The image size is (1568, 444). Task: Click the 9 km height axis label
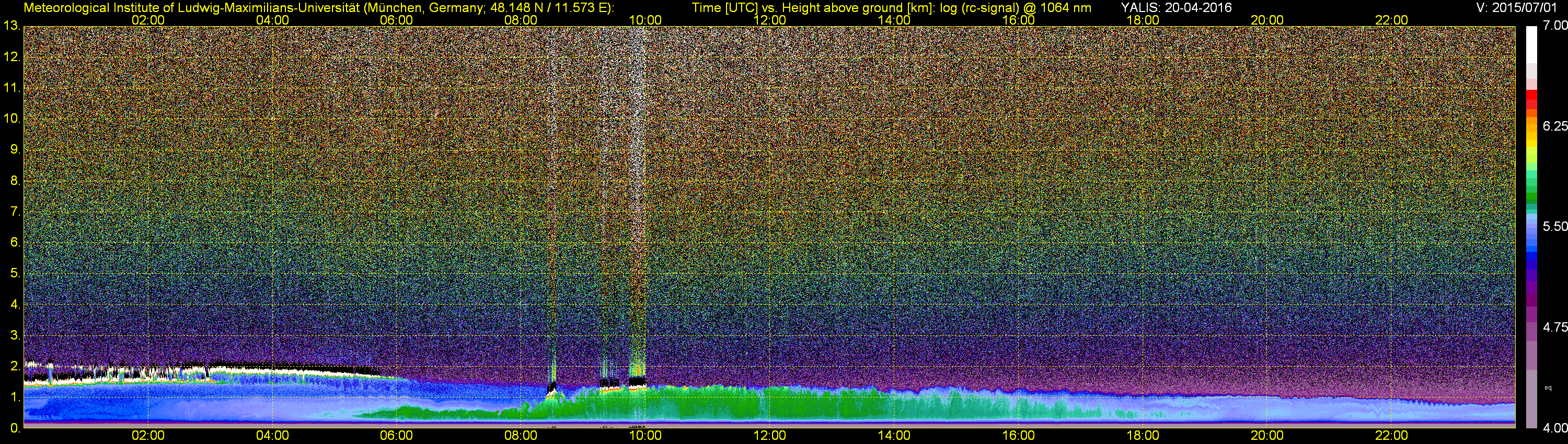[x=15, y=149]
